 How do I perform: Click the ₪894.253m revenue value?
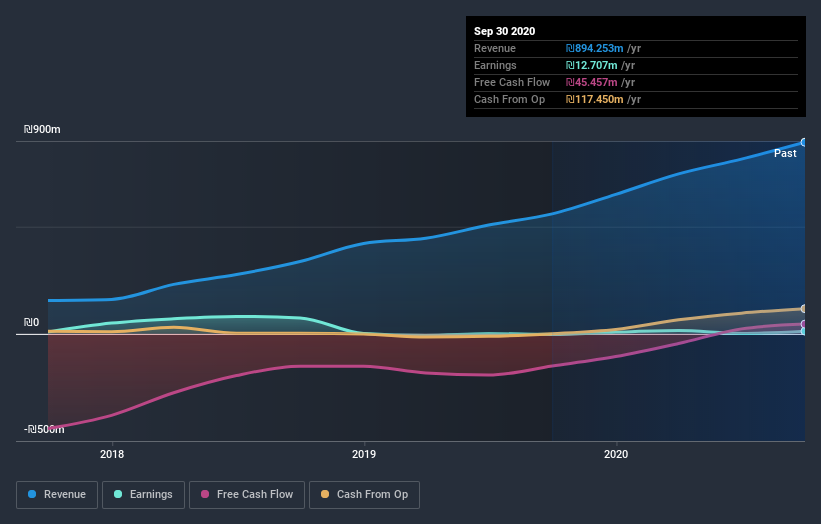pyautogui.click(x=594, y=48)
